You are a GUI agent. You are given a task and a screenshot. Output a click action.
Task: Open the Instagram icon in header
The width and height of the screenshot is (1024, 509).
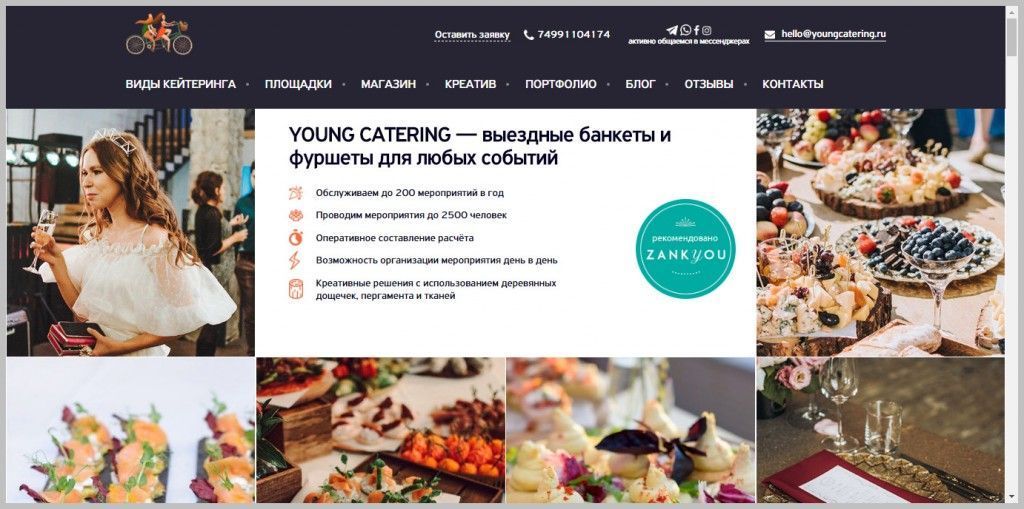pos(707,30)
